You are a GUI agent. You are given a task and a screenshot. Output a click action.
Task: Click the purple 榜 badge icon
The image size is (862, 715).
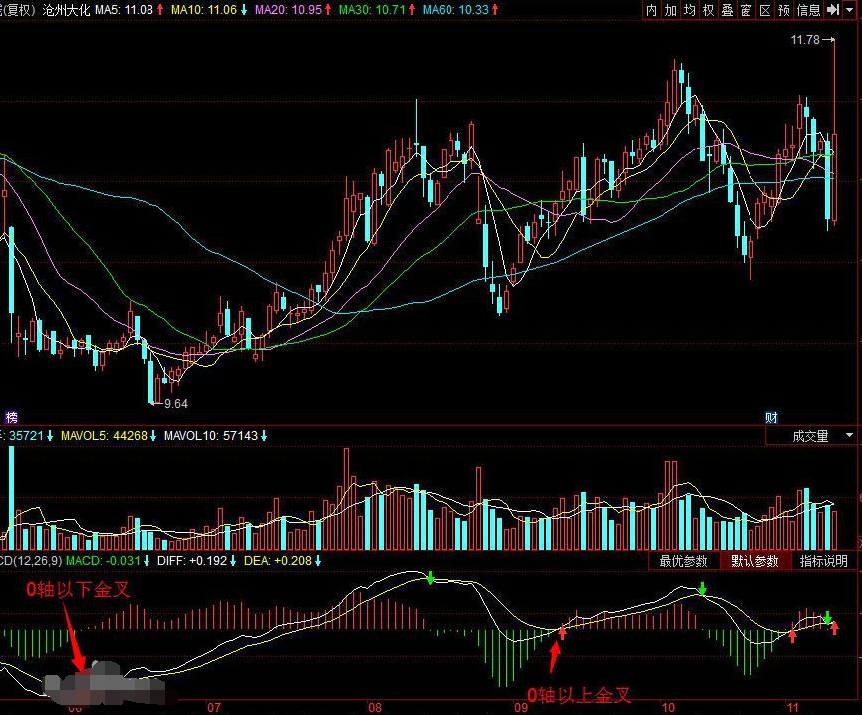[x=12, y=417]
